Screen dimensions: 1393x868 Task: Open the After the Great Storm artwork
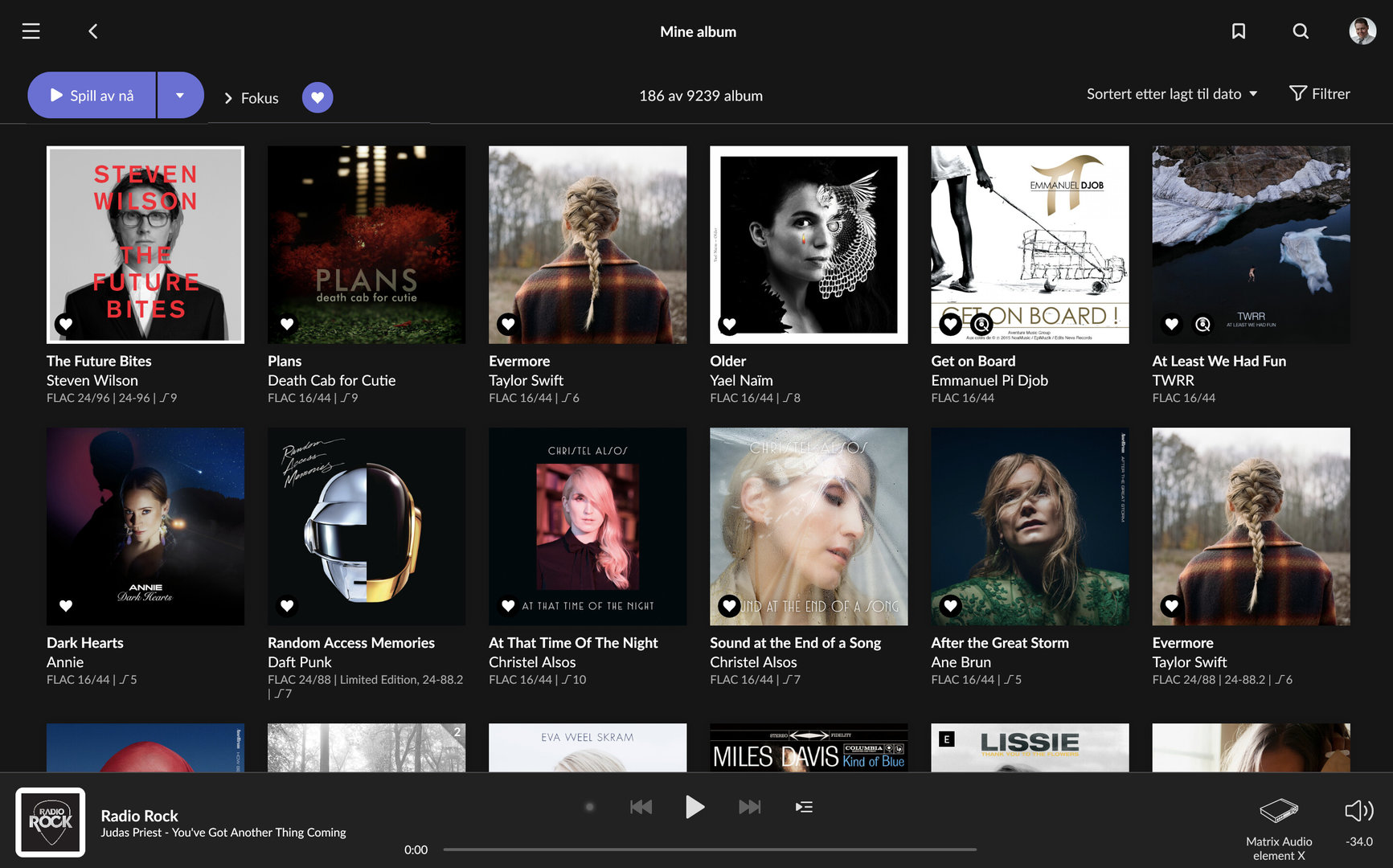tap(1030, 526)
